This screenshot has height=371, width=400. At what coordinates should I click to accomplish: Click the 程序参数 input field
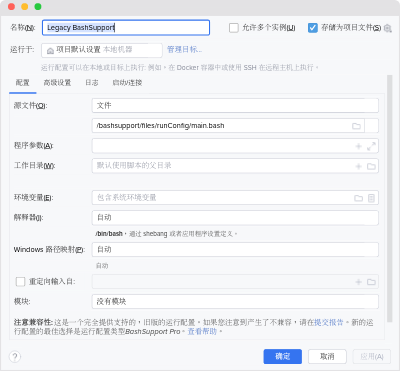pyautogui.click(x=235, y=146)
